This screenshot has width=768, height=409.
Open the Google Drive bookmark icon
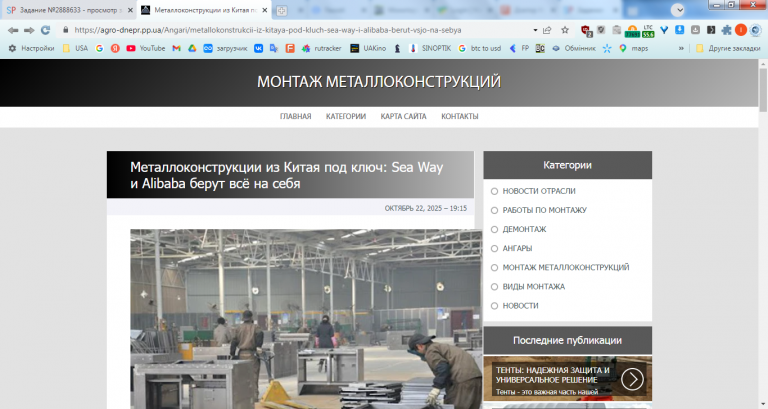point(192,48)
